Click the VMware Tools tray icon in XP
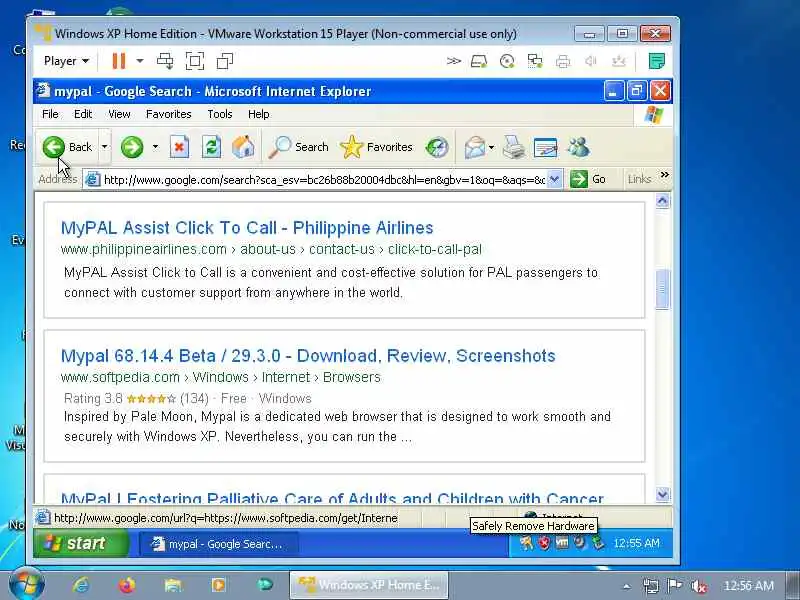 (562, 543)
